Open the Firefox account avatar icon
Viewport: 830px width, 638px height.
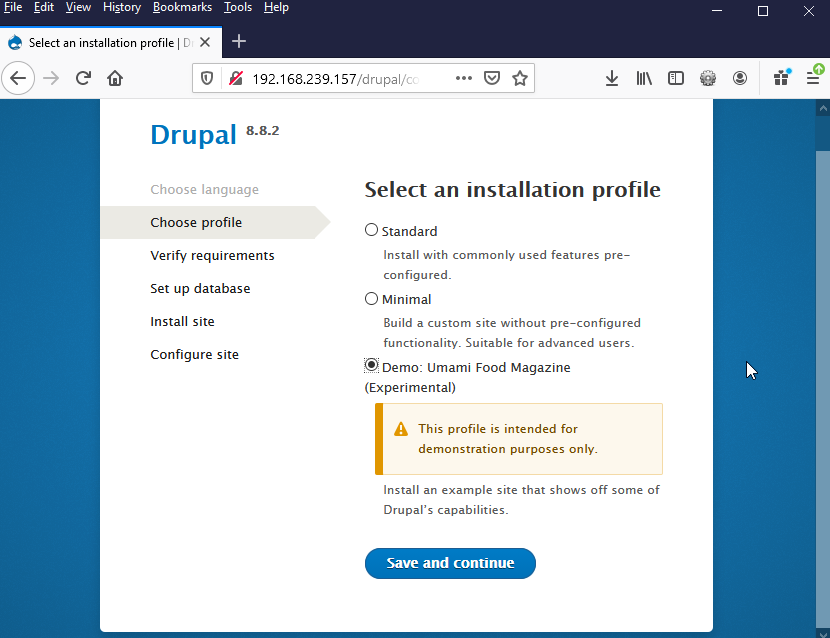[740, 78]
